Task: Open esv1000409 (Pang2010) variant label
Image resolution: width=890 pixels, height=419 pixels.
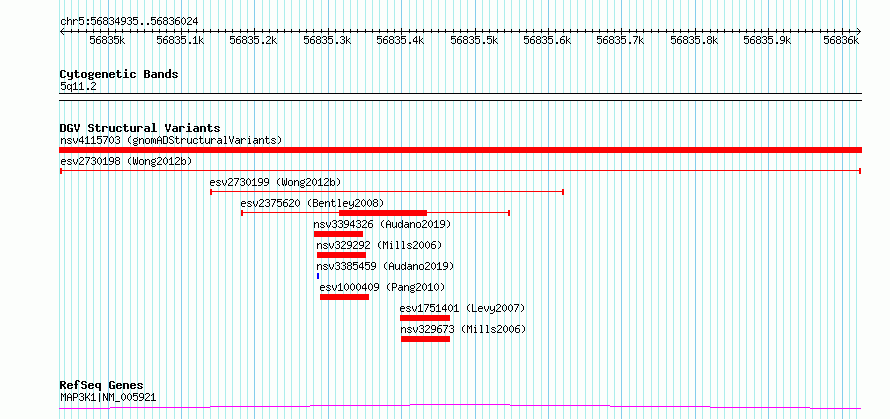Action: point(383,287)
